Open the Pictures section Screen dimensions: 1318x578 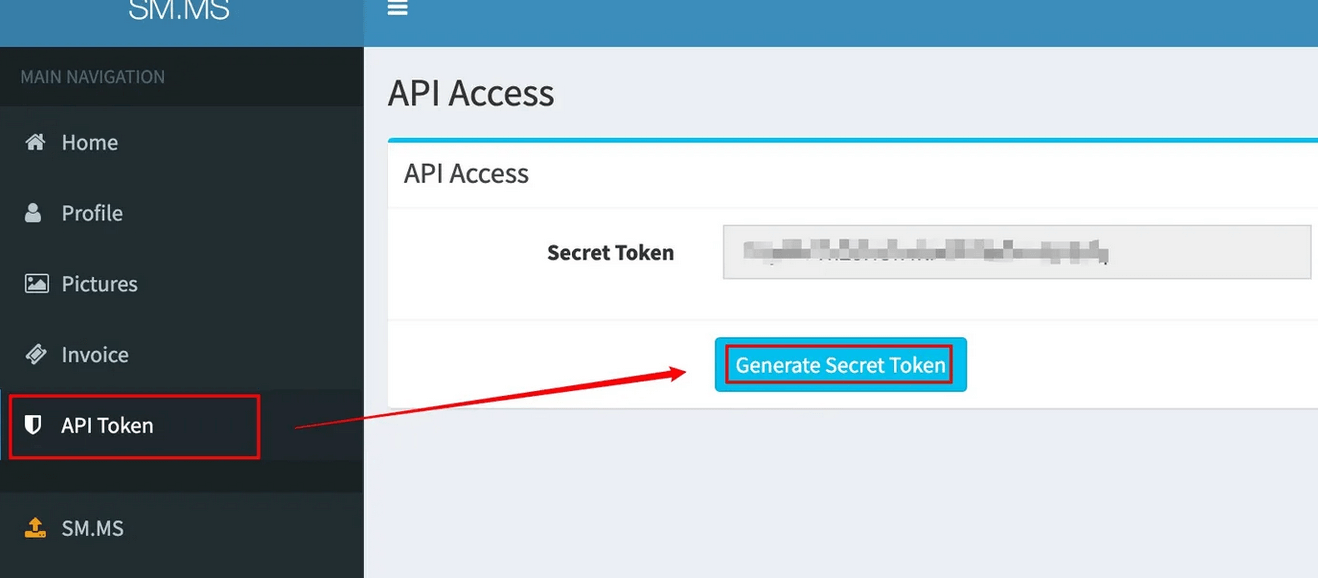tap(100, 284)
